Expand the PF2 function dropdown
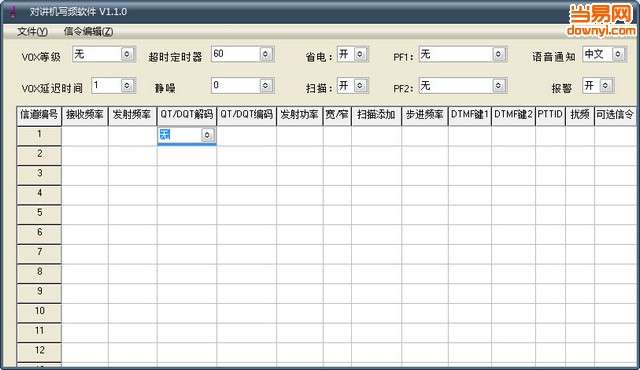 click(x=498, y=85)
